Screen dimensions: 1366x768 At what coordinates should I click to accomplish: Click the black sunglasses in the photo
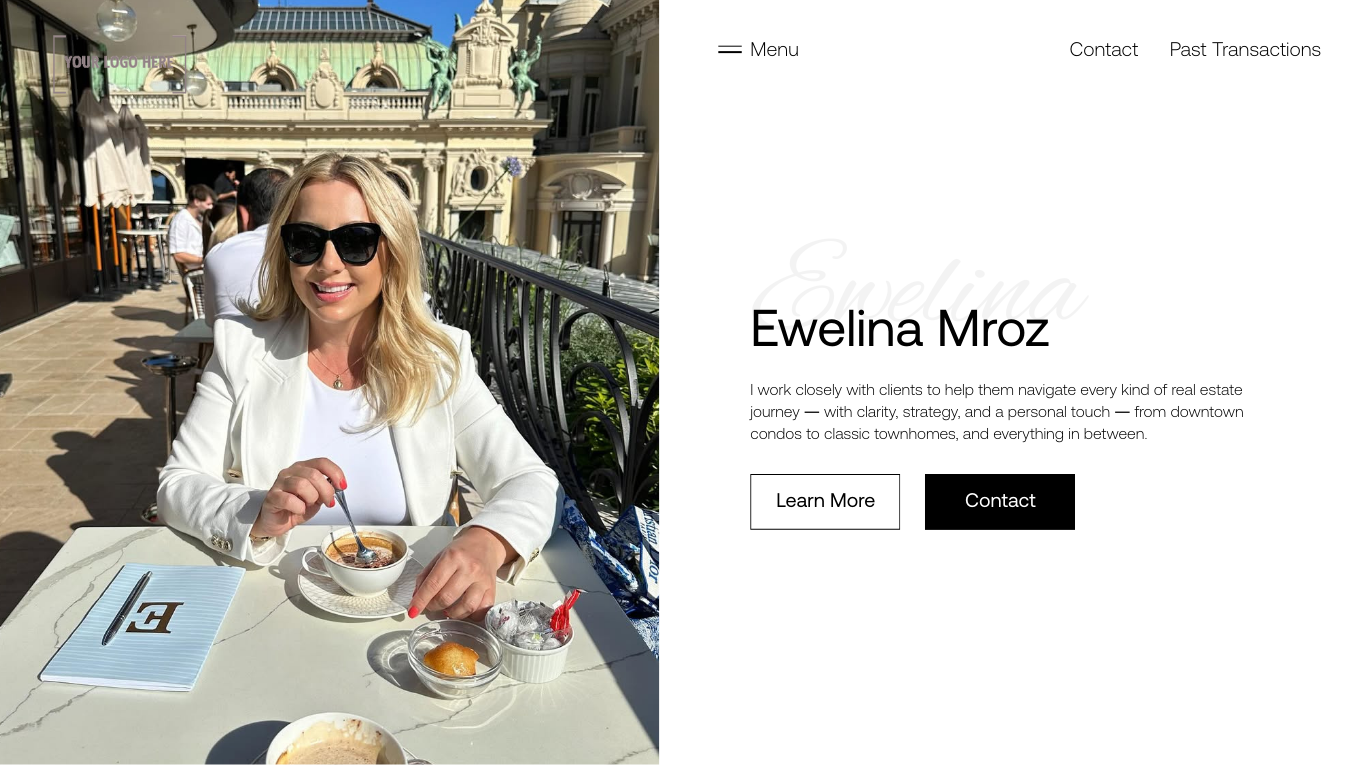point(331,243)
